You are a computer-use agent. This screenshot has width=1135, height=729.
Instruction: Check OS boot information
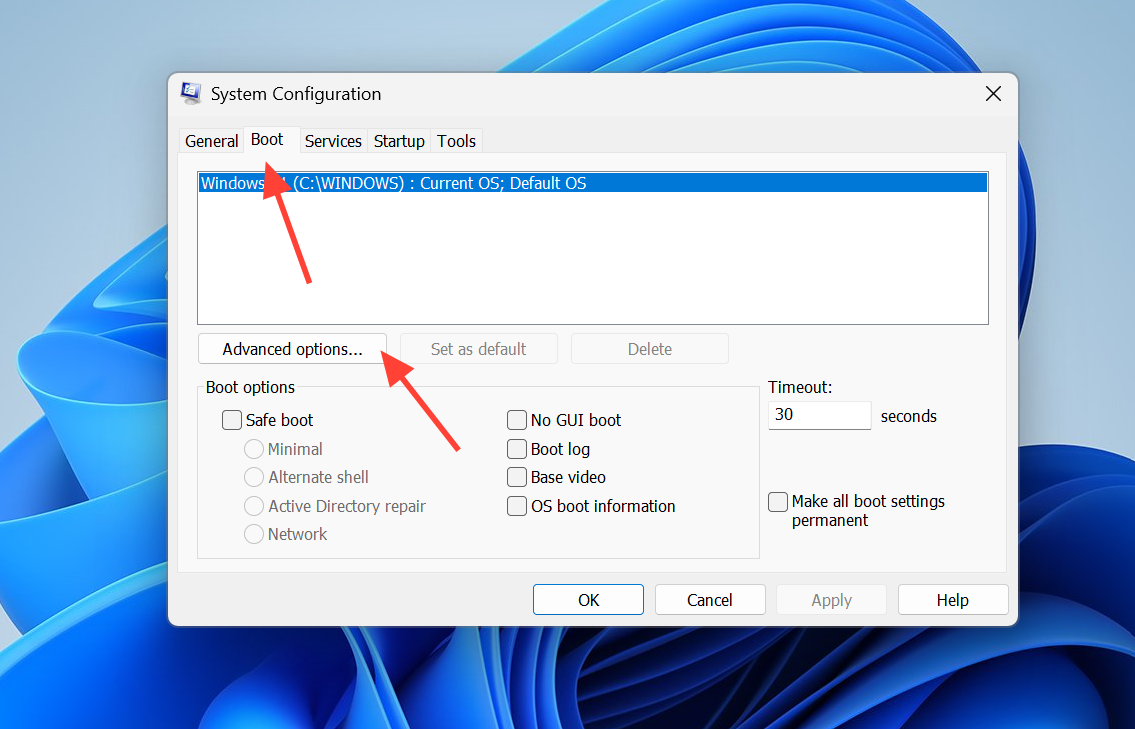517,506
